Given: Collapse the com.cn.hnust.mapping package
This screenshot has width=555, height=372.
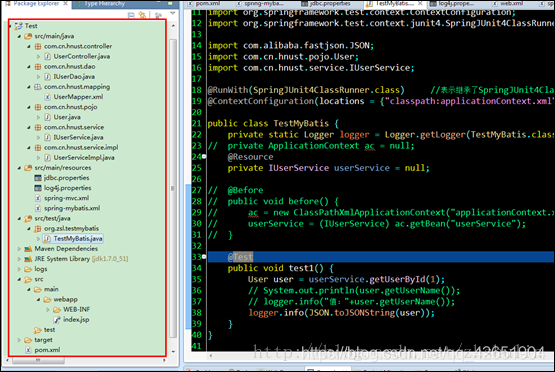Looking at the screenshot, I should [x=29, y=87].
